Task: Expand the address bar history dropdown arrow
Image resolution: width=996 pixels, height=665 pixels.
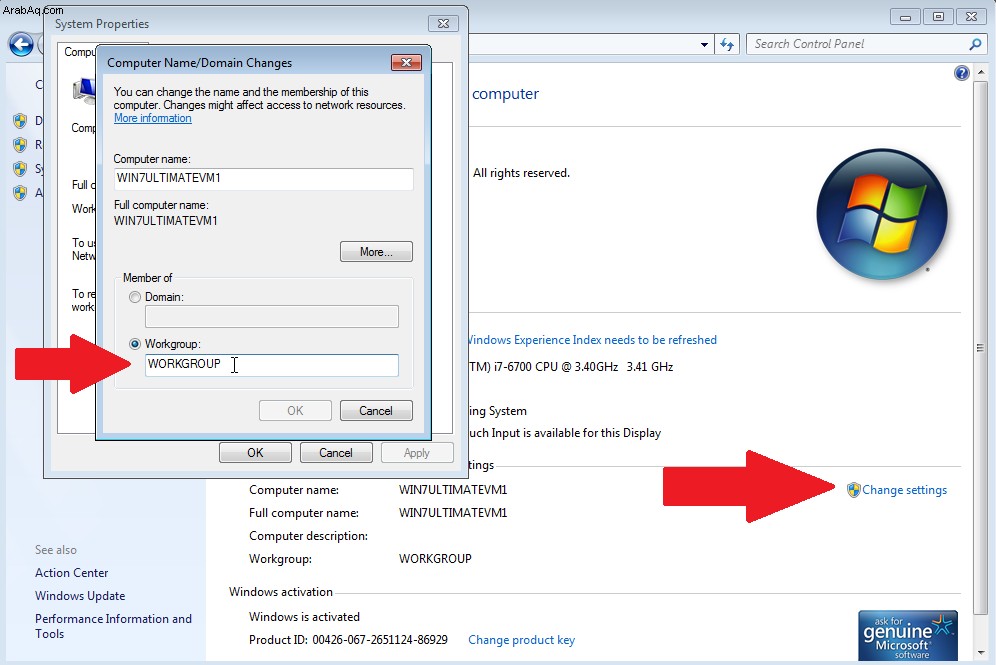Action: pyautogui.click(x=704, y=44)
